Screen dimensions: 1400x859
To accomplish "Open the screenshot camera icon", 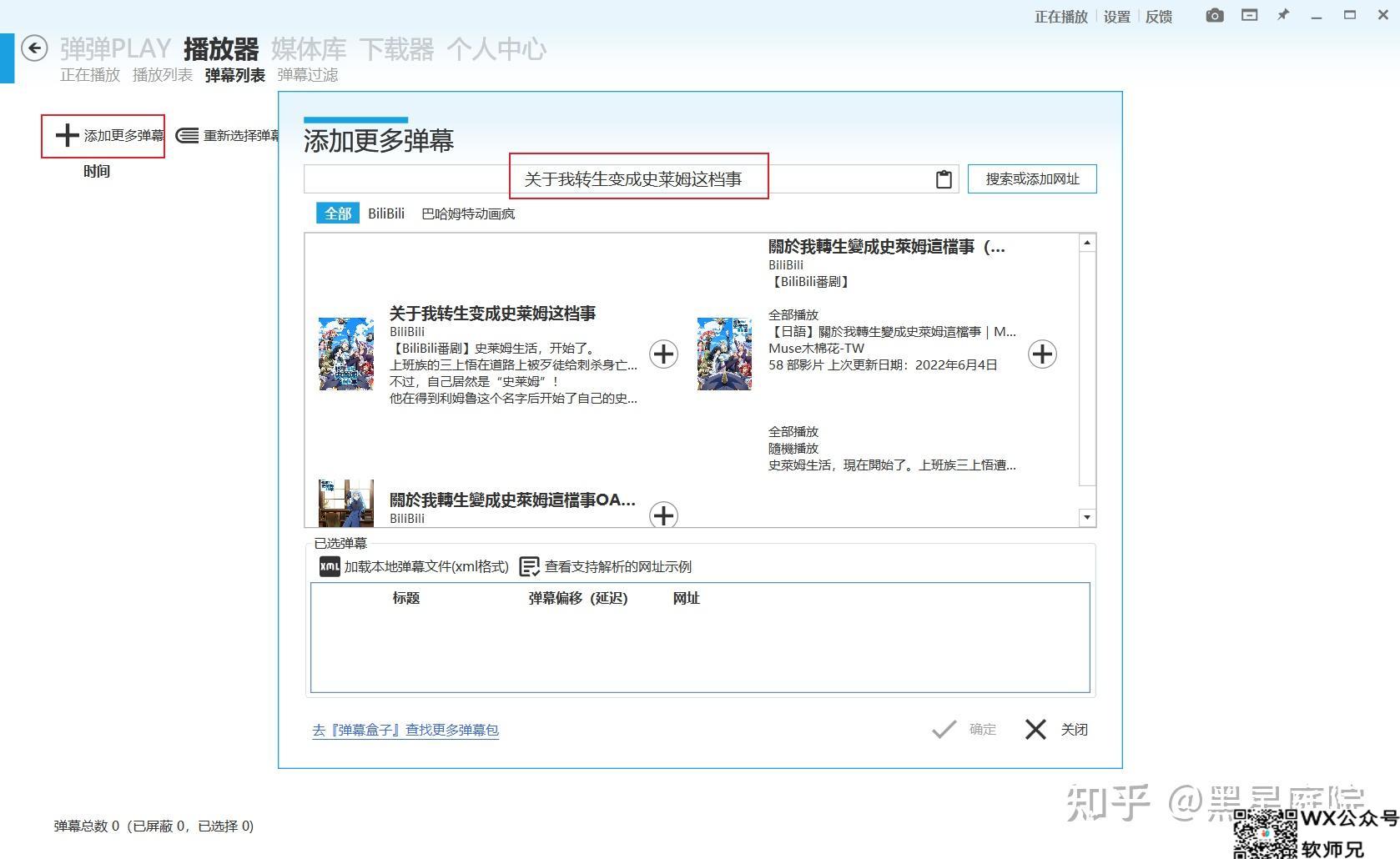I will click(1215, 15).
